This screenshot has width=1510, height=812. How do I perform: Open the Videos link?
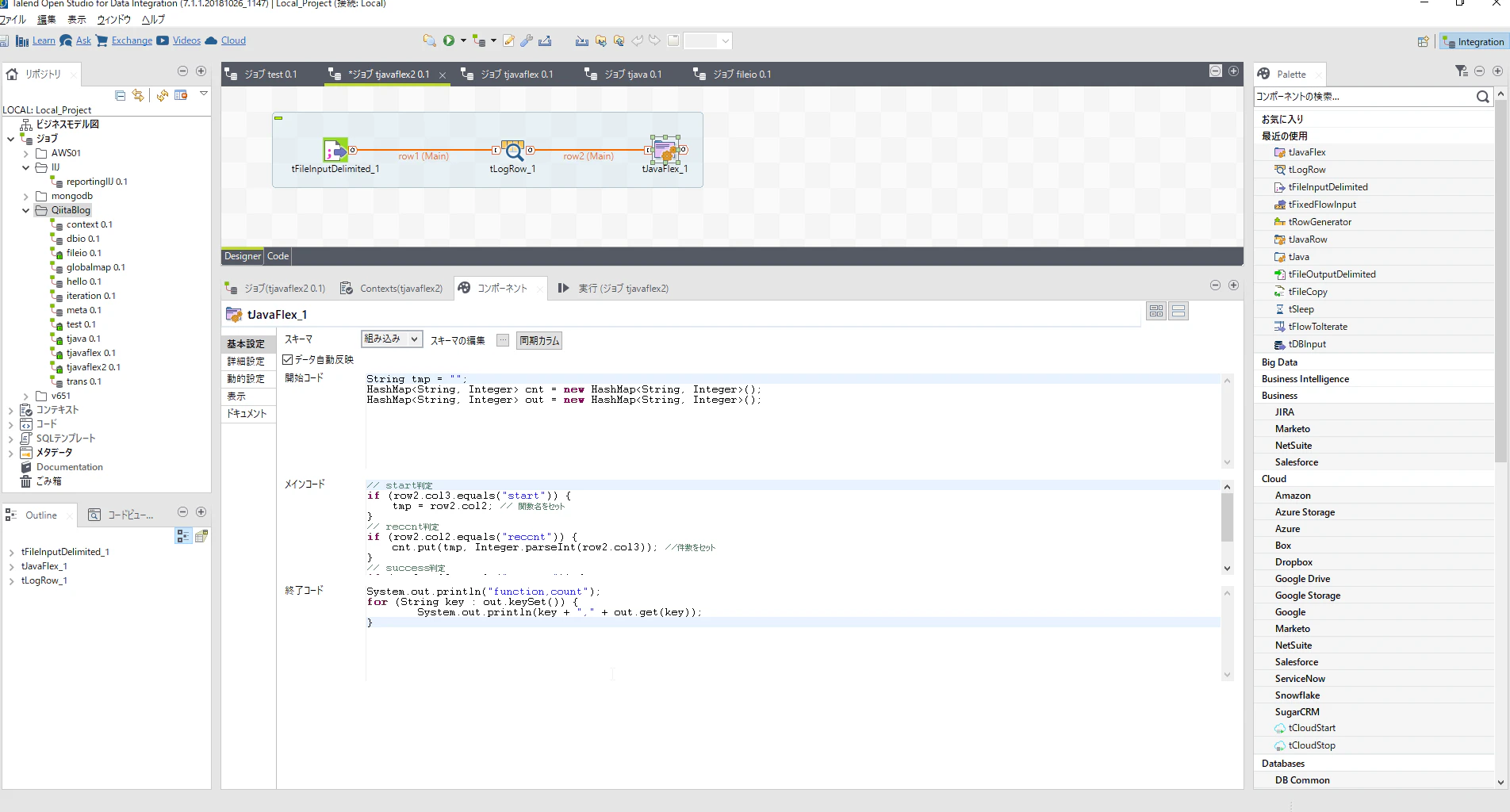click(186, 40)
